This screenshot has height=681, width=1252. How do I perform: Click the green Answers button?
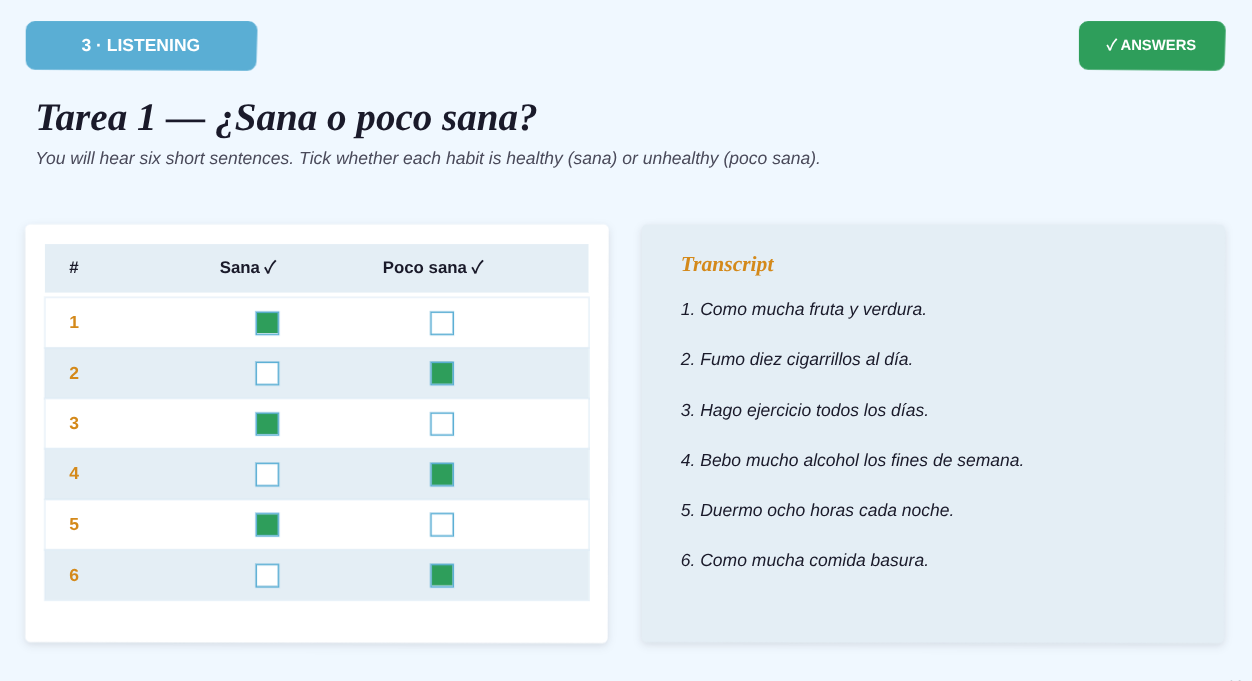pos(1152,45)
